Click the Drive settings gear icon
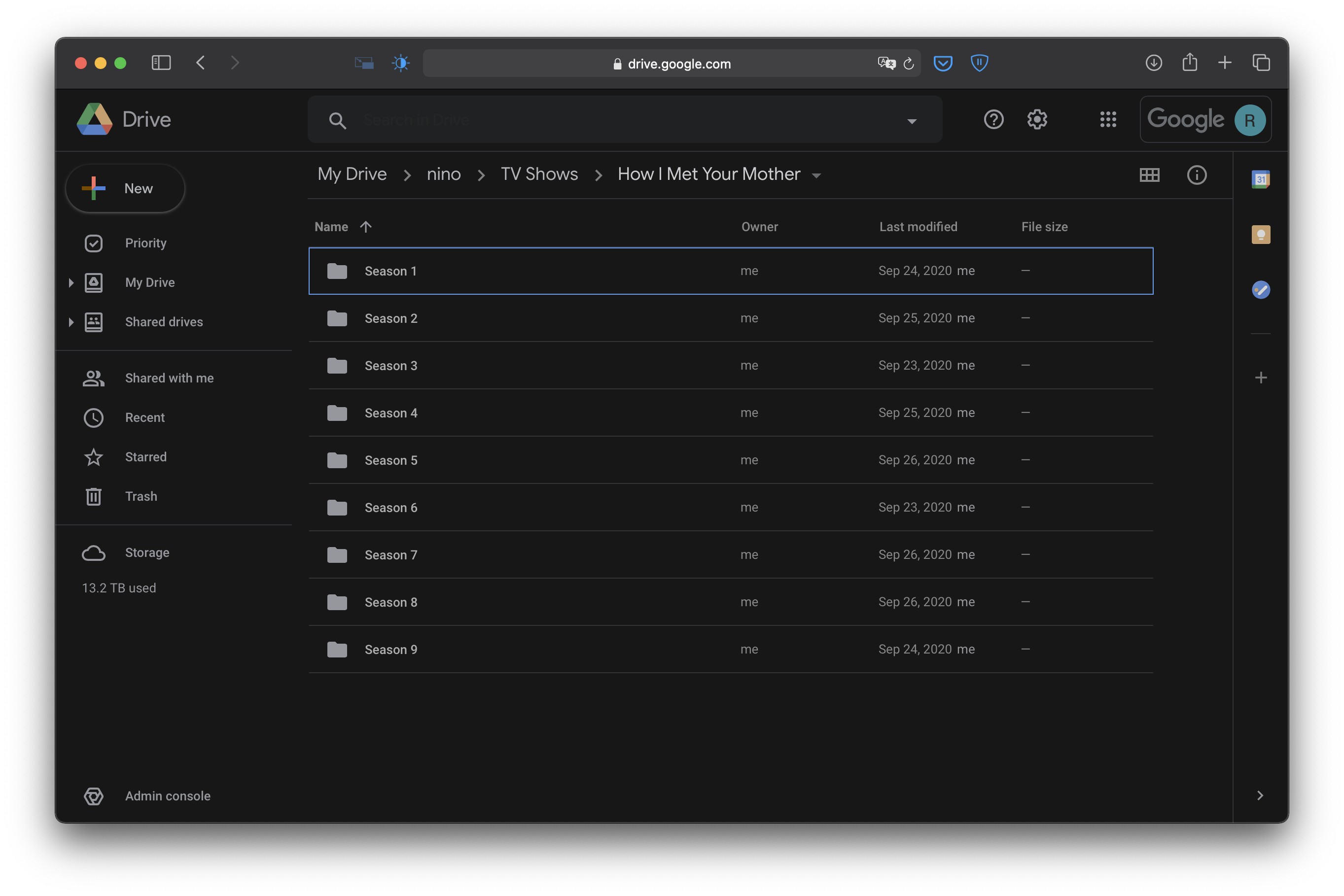This screenshot has width=1344, height=896. 1037,119
